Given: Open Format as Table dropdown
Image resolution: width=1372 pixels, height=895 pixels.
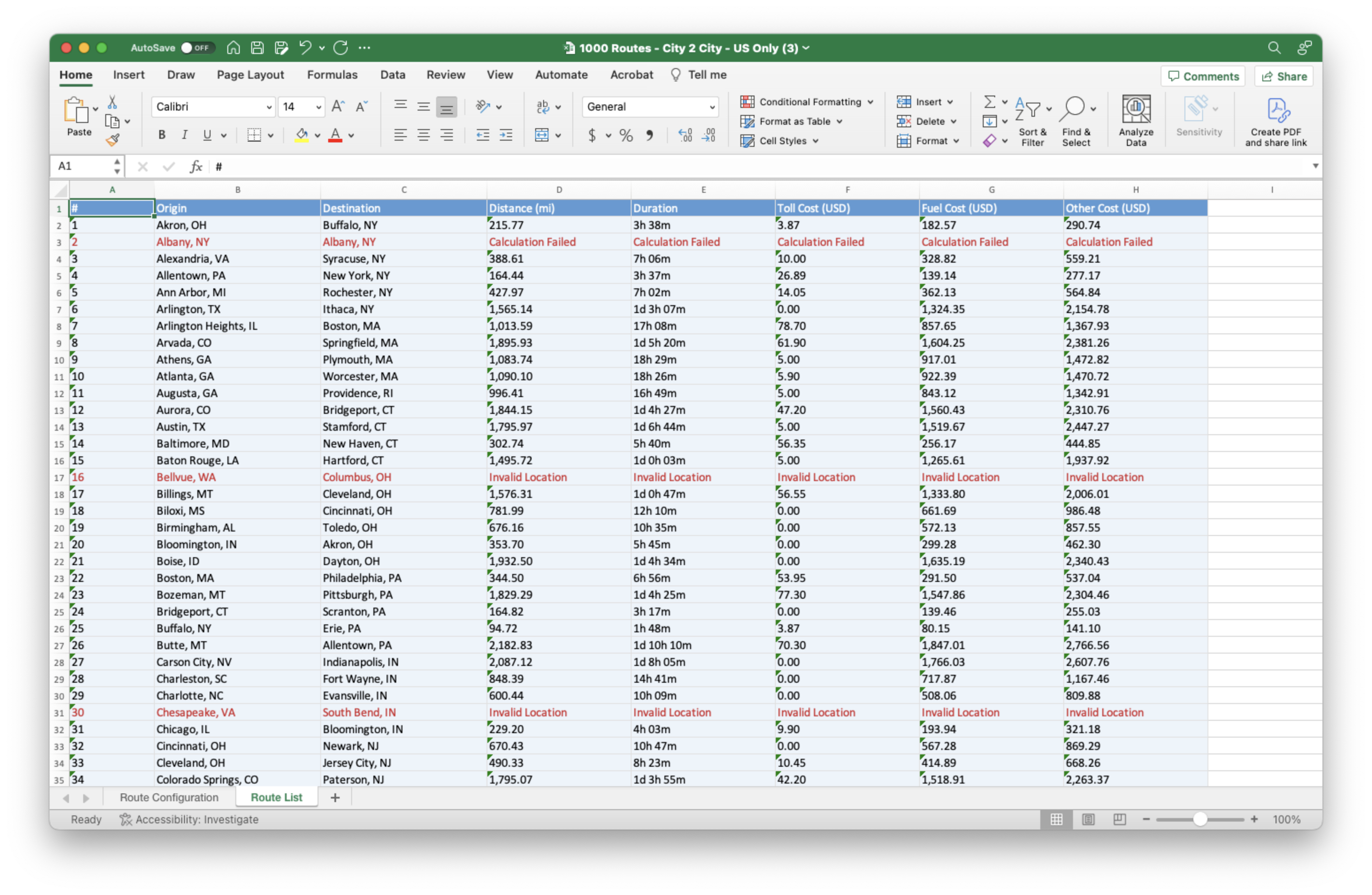Looking at the screenshot, I should [x=791, y=122].
